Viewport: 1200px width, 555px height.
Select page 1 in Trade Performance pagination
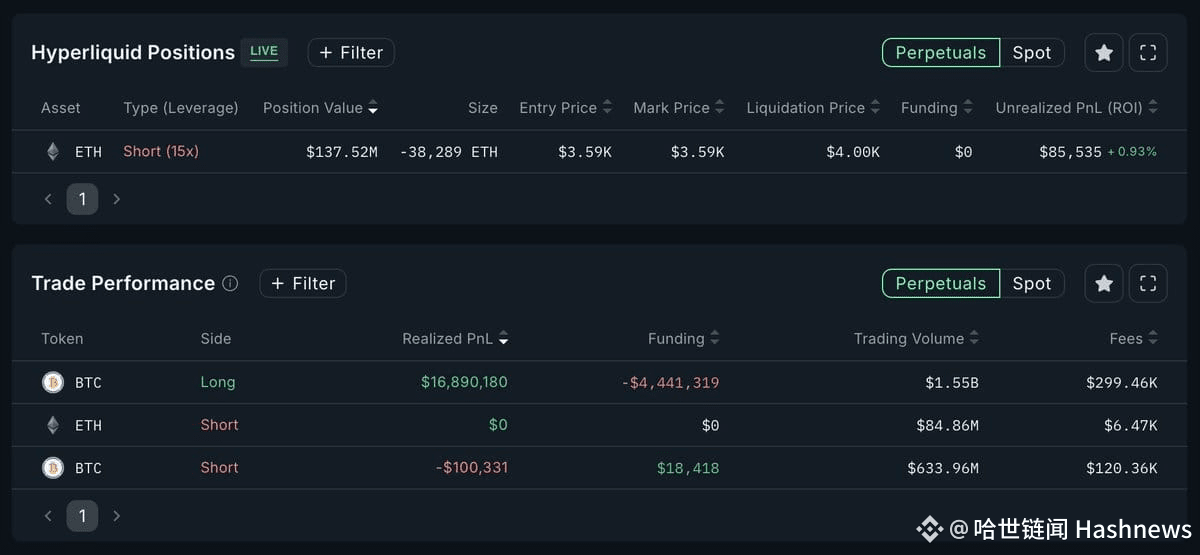pyautogui.click(x=82, y=516)
